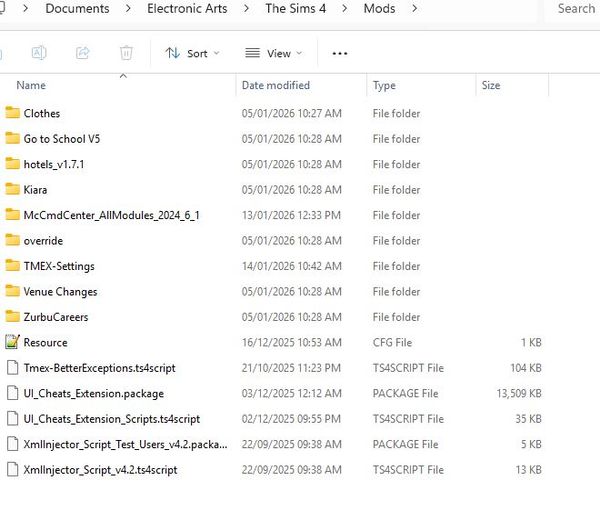Open the Sort dropdown
Viewport: 600px width, 520px height.
(193, 53)
